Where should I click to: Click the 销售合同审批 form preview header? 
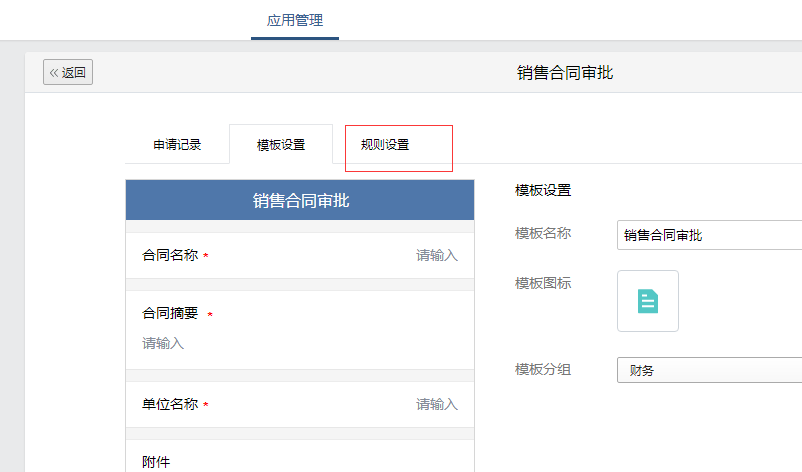[300, 200]
